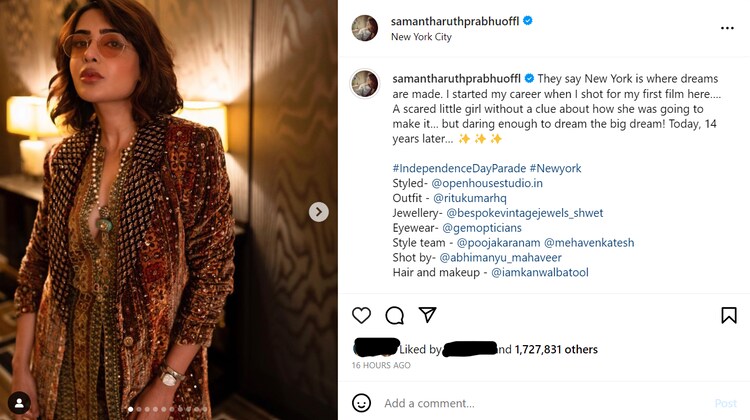View the 1,727,831 others likes list
Screen dimensions: 750x420
click(x=556, y=349)
